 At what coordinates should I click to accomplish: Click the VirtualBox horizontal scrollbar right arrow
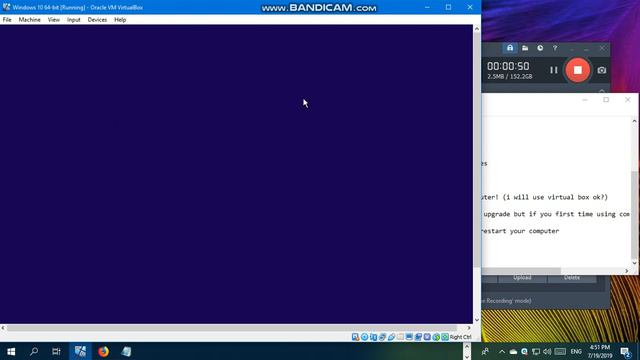469,328
